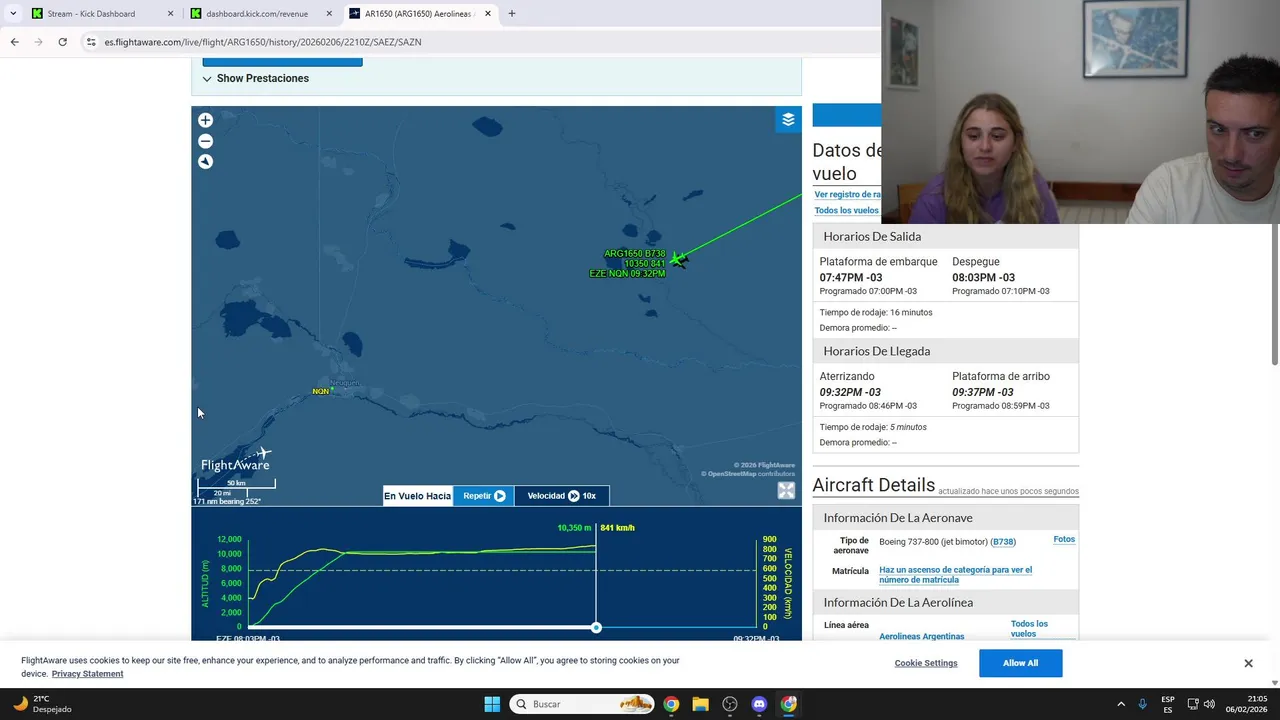
Task: Click the microphone tray icon
Action: (x=1143, y=704)
